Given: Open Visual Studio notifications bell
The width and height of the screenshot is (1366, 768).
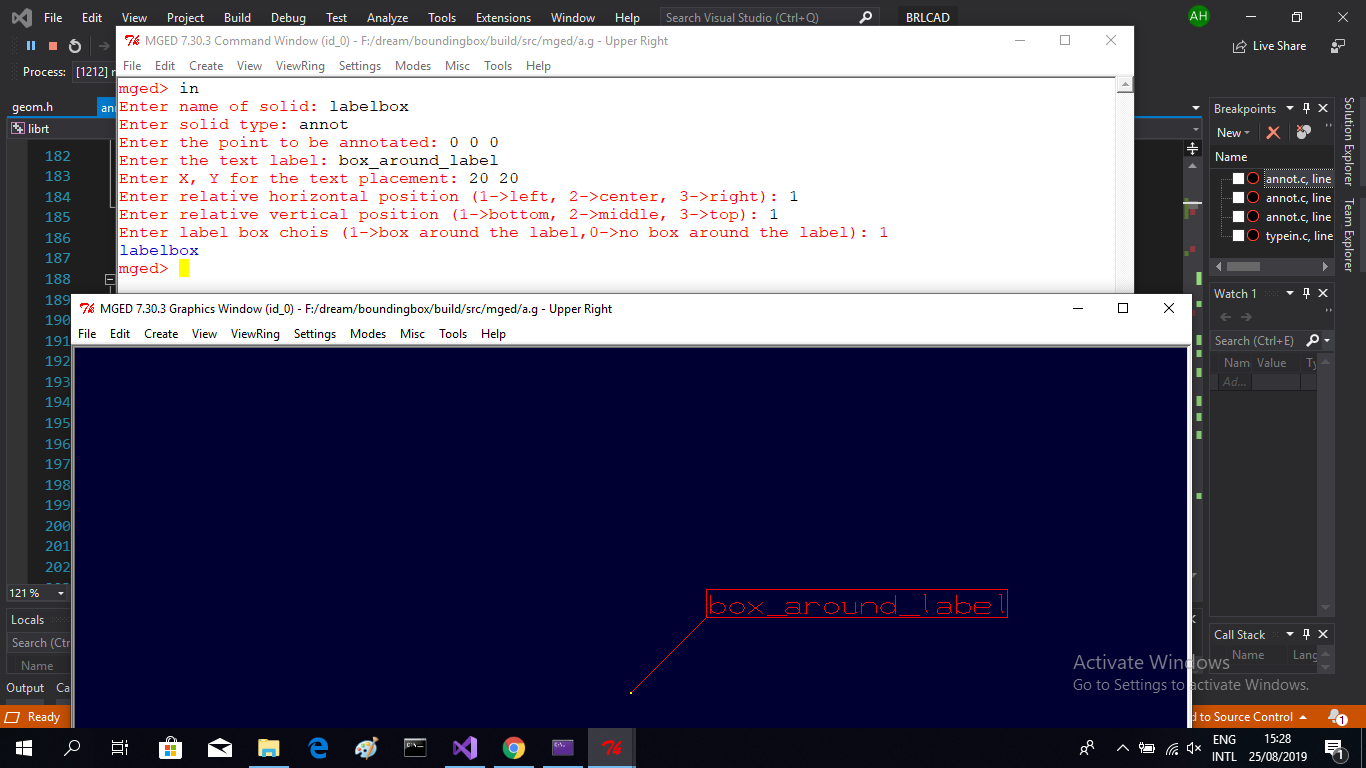Looking at the screenshot, I should click(x=1337, y=717).
